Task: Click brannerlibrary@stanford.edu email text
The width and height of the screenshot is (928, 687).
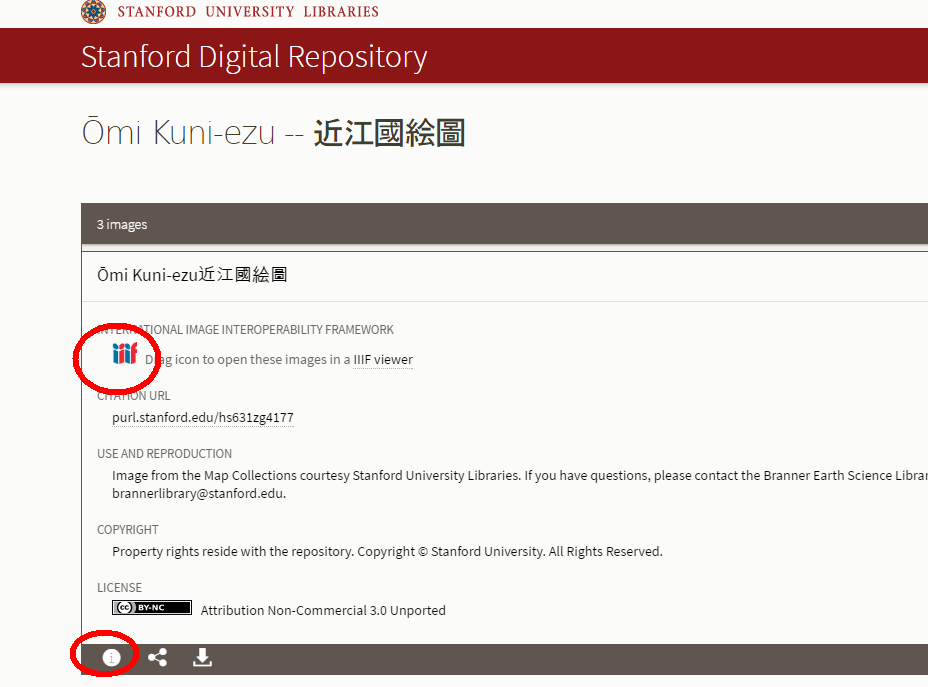Action: (x=199, y=494)
